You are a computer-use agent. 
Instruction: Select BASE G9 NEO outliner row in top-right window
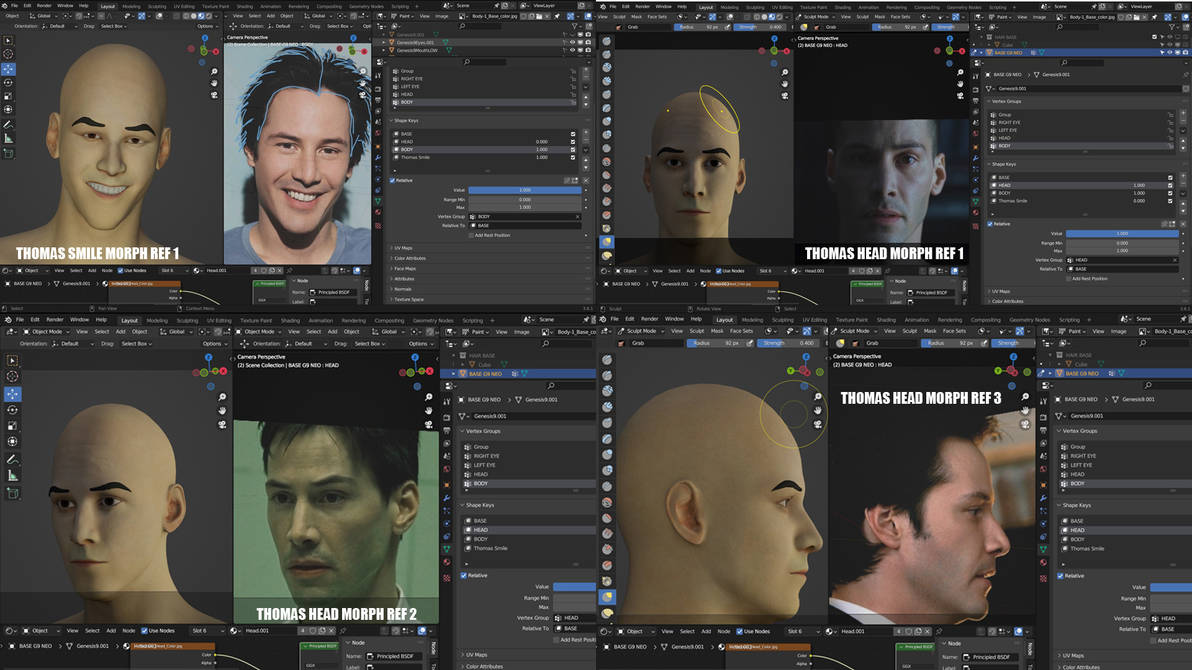click(x=1079, y=52)
